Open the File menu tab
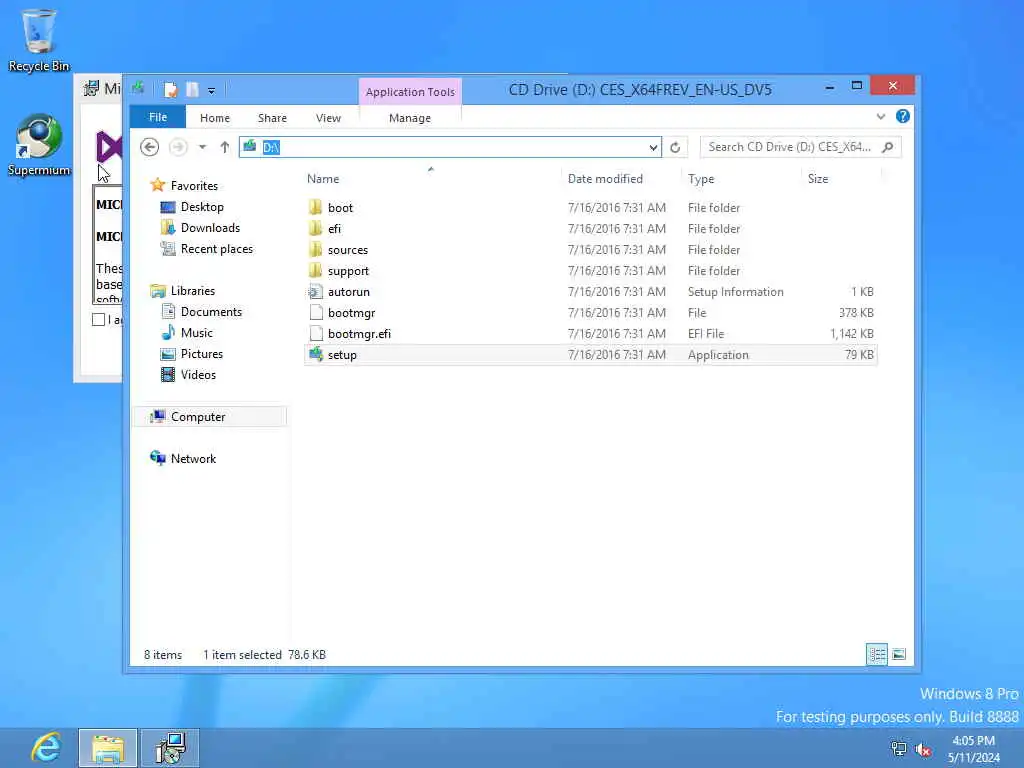1024x768 pixels. pos(158,117)
